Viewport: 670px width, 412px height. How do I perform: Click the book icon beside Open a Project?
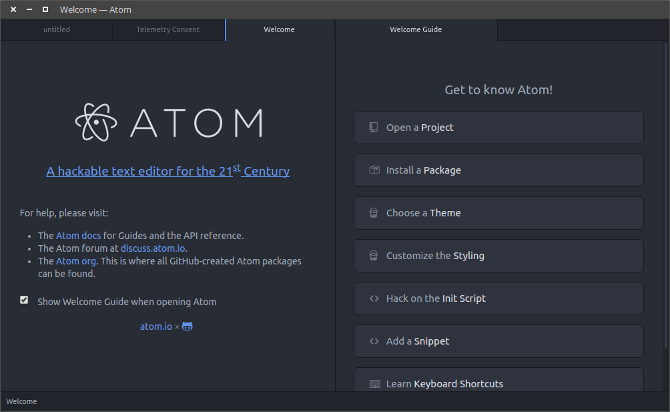pyautogui.click(x=374, y=127)
